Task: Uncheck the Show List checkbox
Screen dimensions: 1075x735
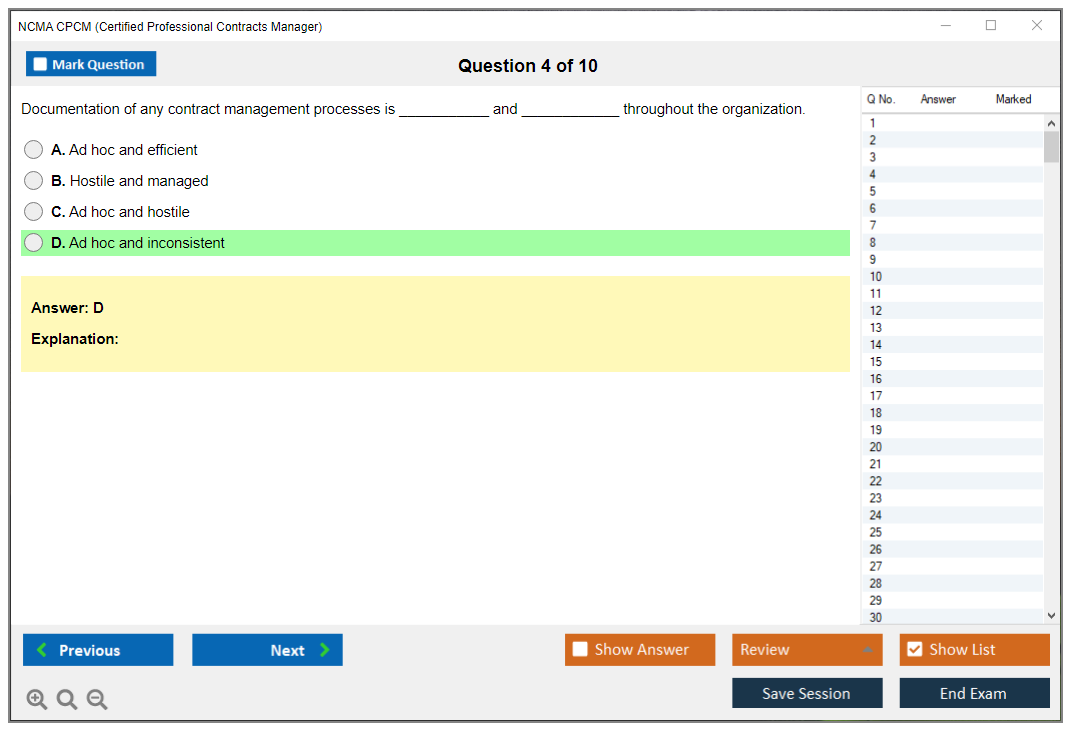Action: tap(914, 650)
